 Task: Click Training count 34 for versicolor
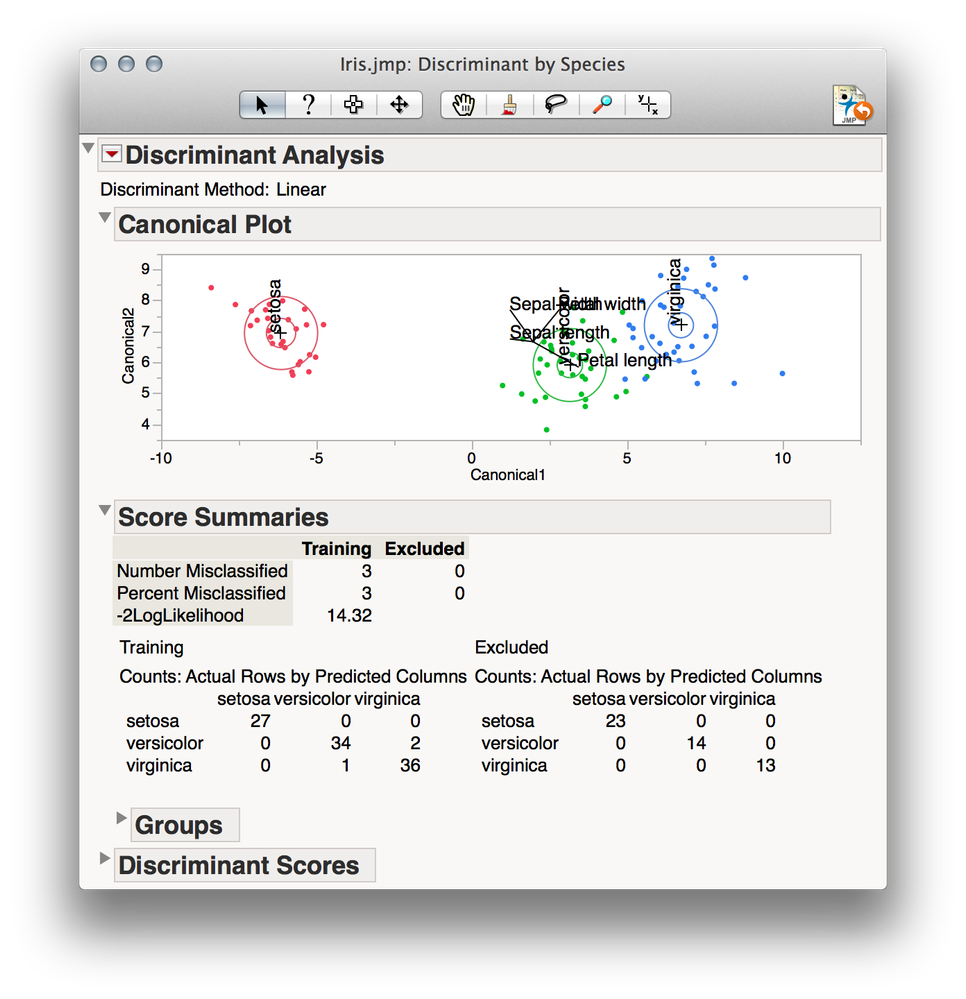(340, 743)
